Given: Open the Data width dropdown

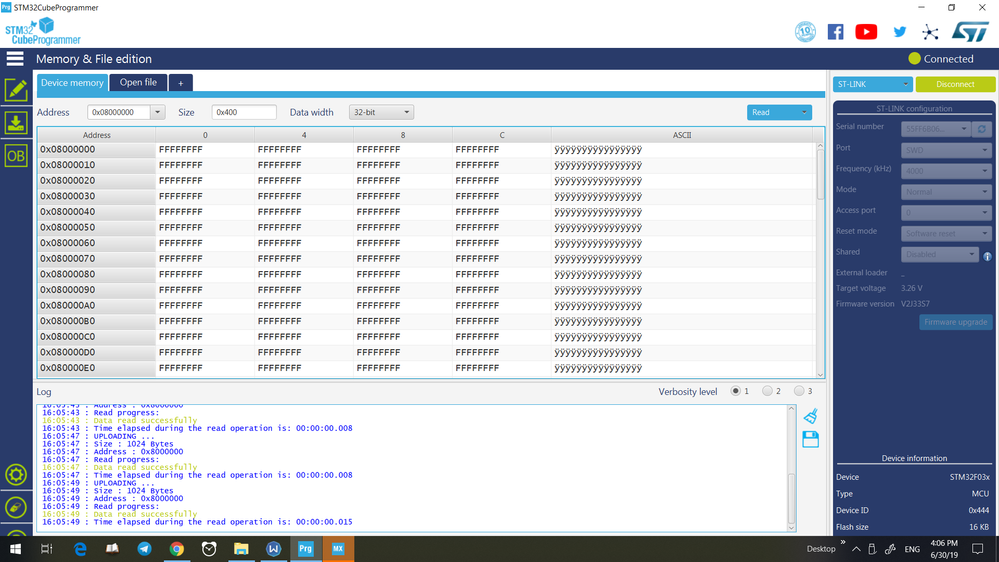Looking at the screenshot, I should pos(381,112).
